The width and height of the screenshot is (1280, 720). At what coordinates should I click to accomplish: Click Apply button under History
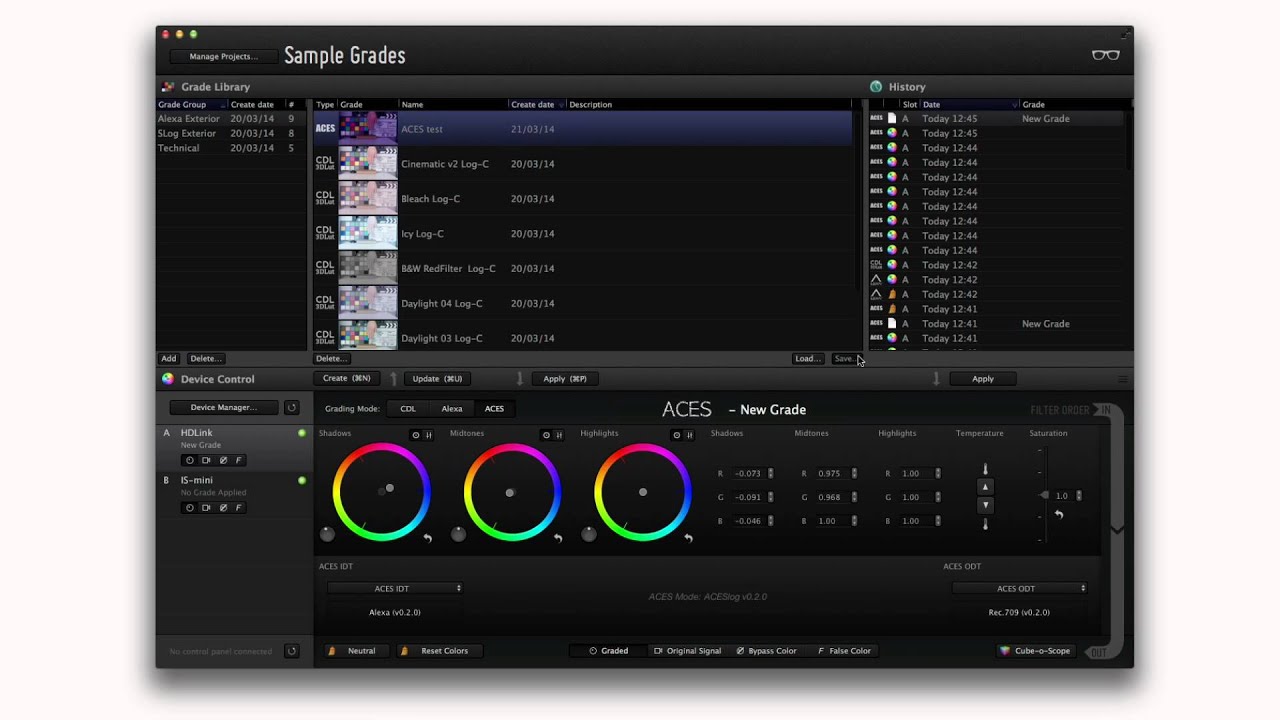pos(983,379)
